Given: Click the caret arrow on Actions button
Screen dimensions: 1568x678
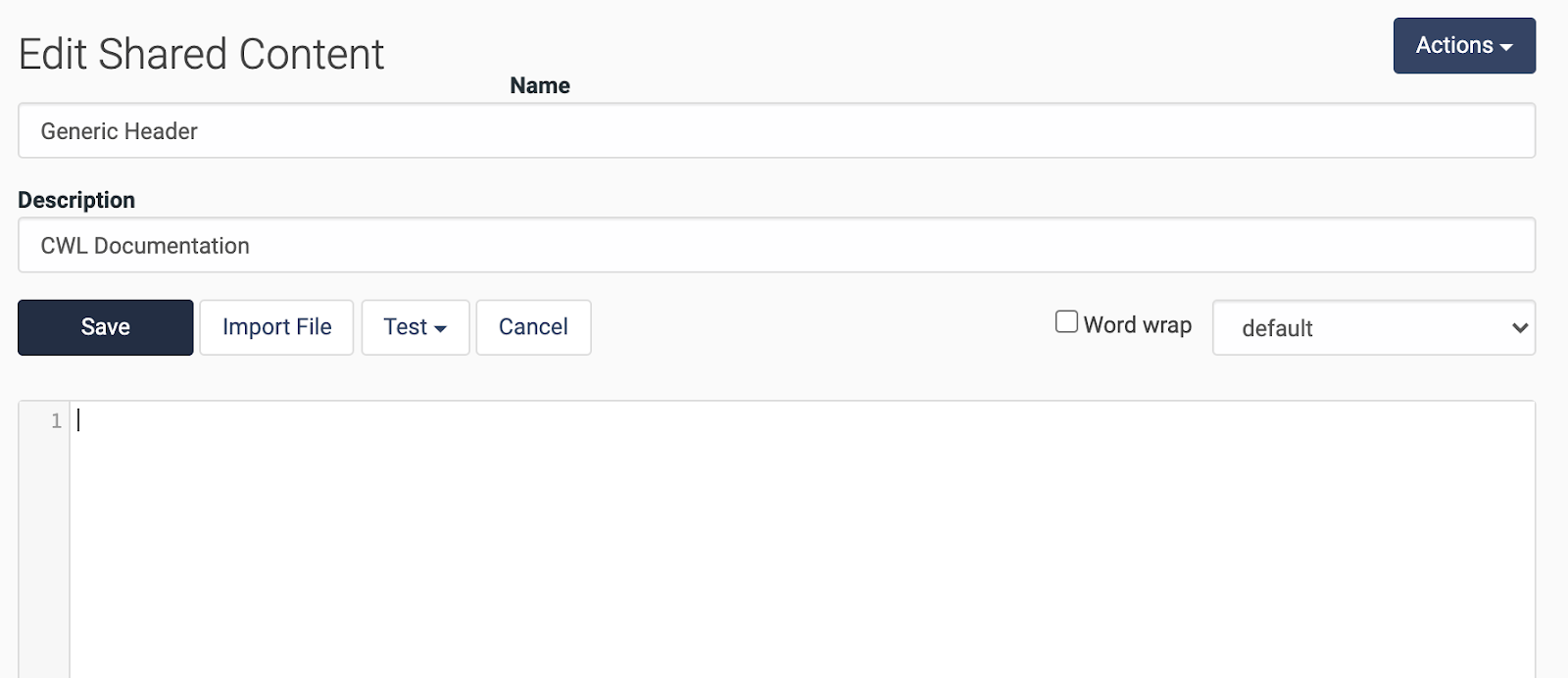Looking at the screenshot, I should click(1506, 47).
